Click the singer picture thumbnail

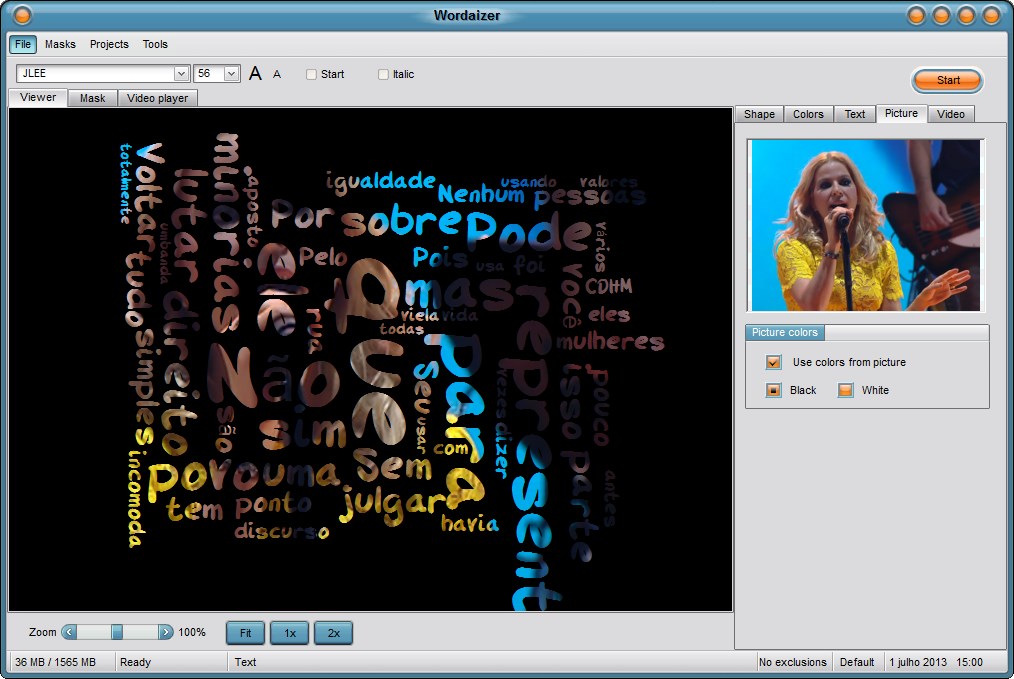point(865,225)
